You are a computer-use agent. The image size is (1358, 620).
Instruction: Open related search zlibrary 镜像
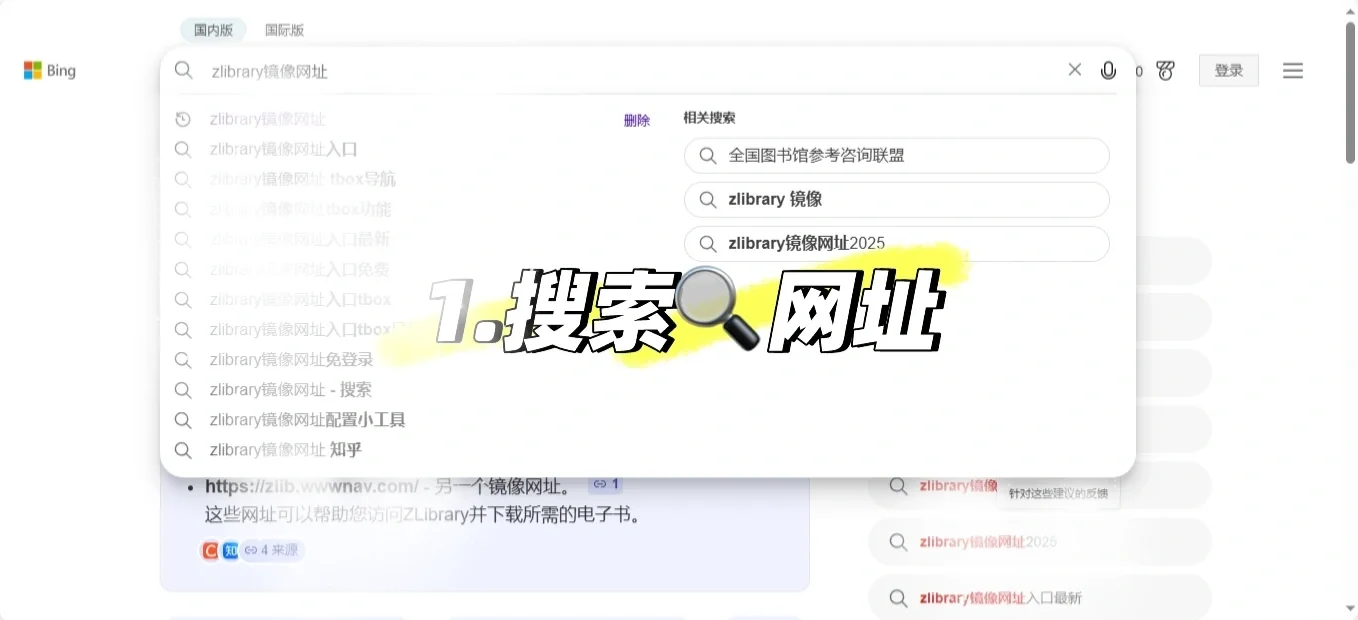897,199
